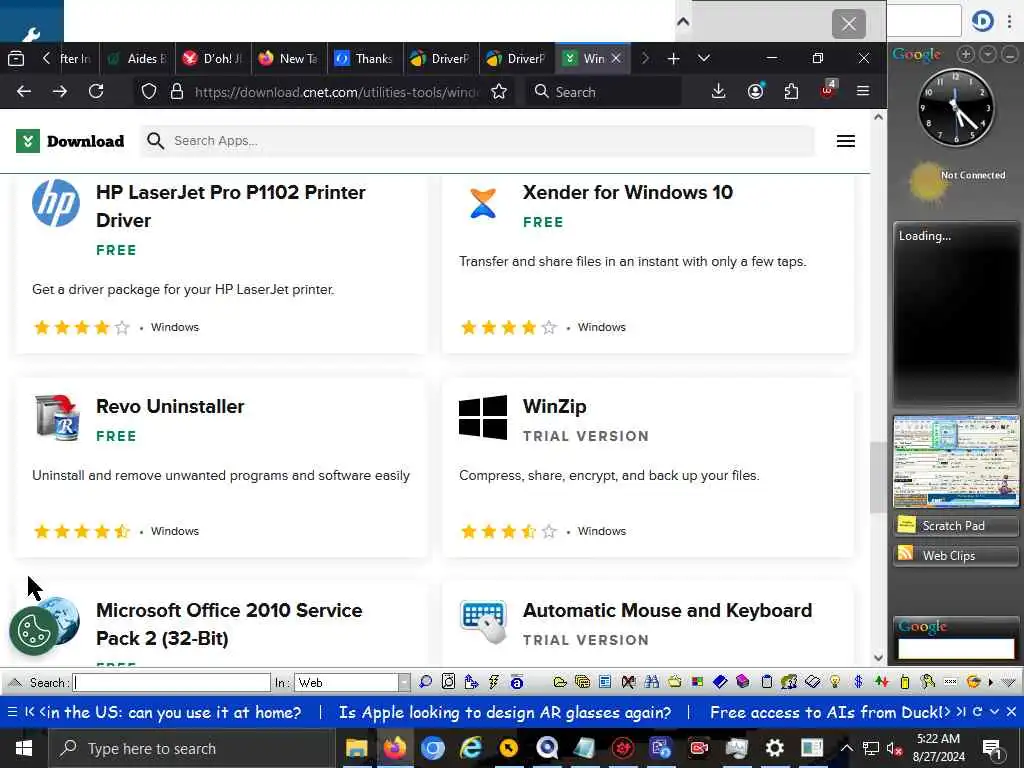The width and height of the screenshot is (1024, 768).
Task: Show hidden system tray icons
Action: point(846,748)
